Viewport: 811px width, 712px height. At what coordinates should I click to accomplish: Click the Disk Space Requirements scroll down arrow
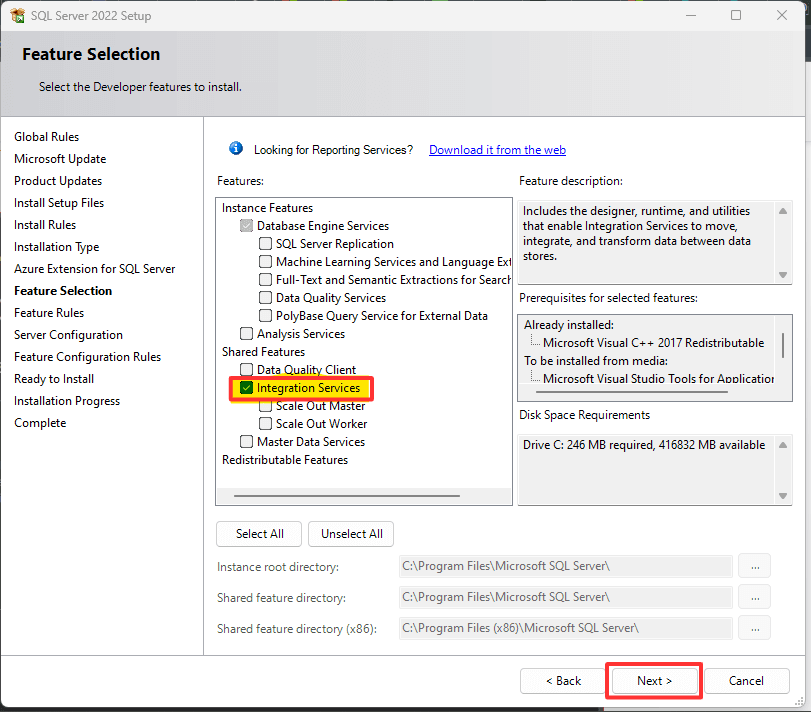[x=783, y=496]
